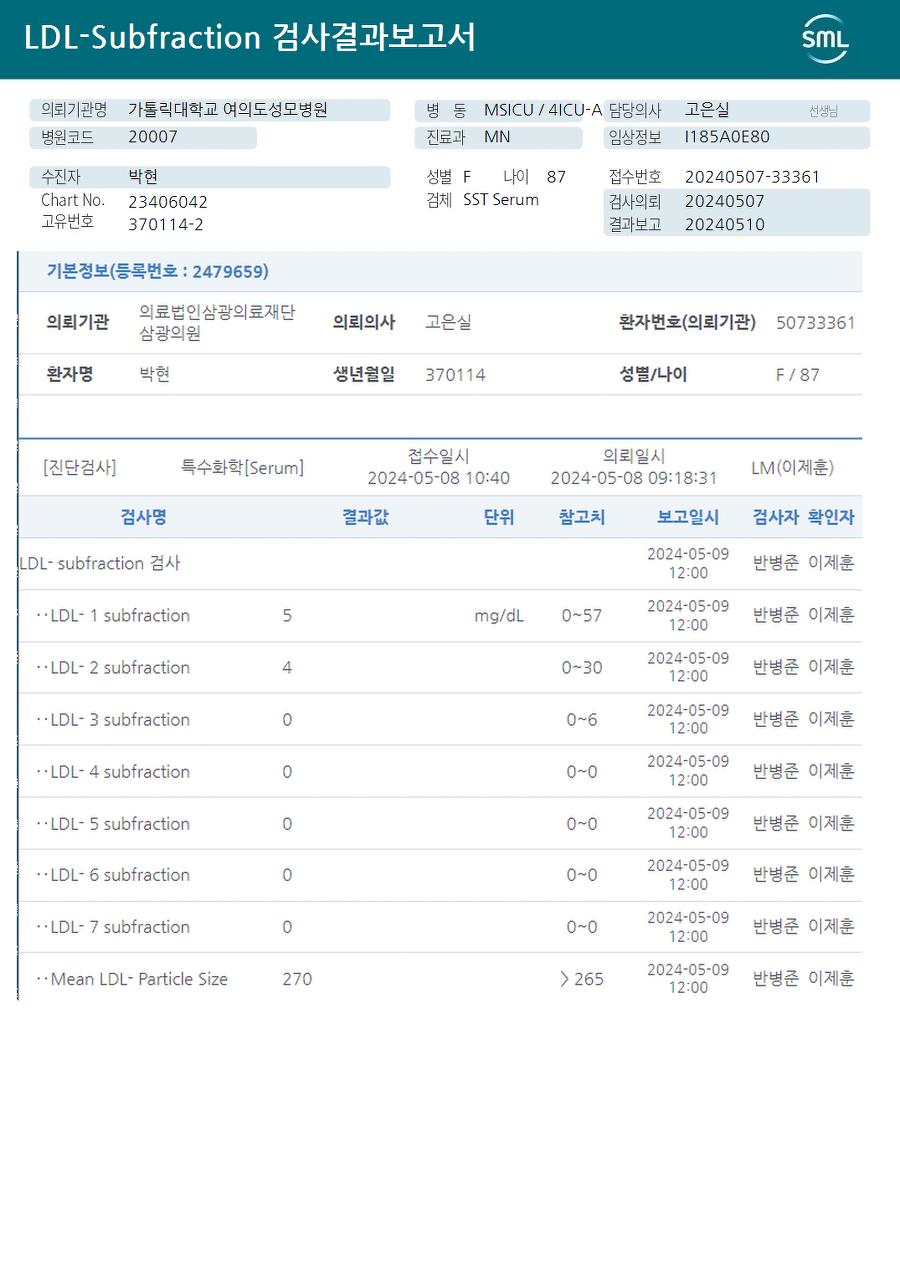The height and width of the screenshot is (1271, 900).
Task: Click registration header '기본정보(등록번호 : 2479659)'
Action: [158, 271]
